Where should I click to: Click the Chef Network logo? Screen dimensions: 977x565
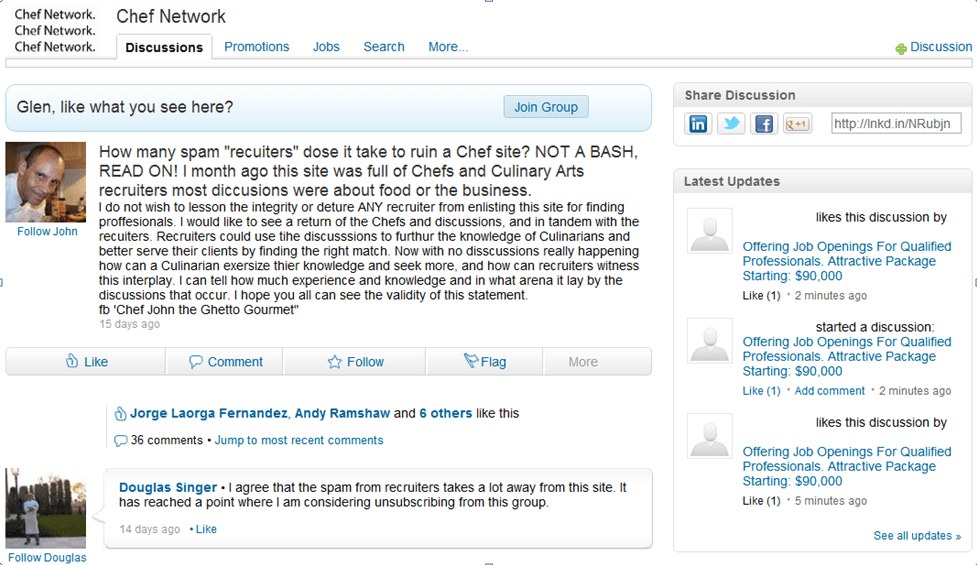[55, 31]
